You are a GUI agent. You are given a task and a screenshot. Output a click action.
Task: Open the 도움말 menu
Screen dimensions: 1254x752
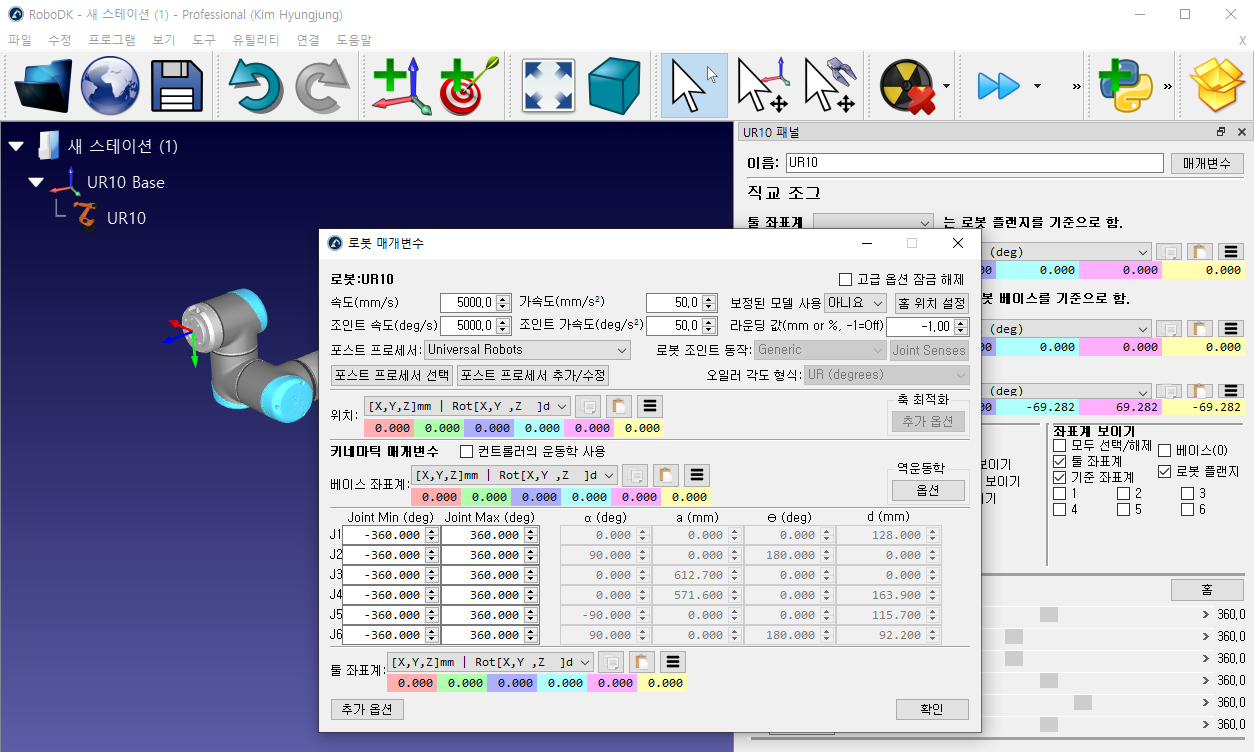click(354, 40)
